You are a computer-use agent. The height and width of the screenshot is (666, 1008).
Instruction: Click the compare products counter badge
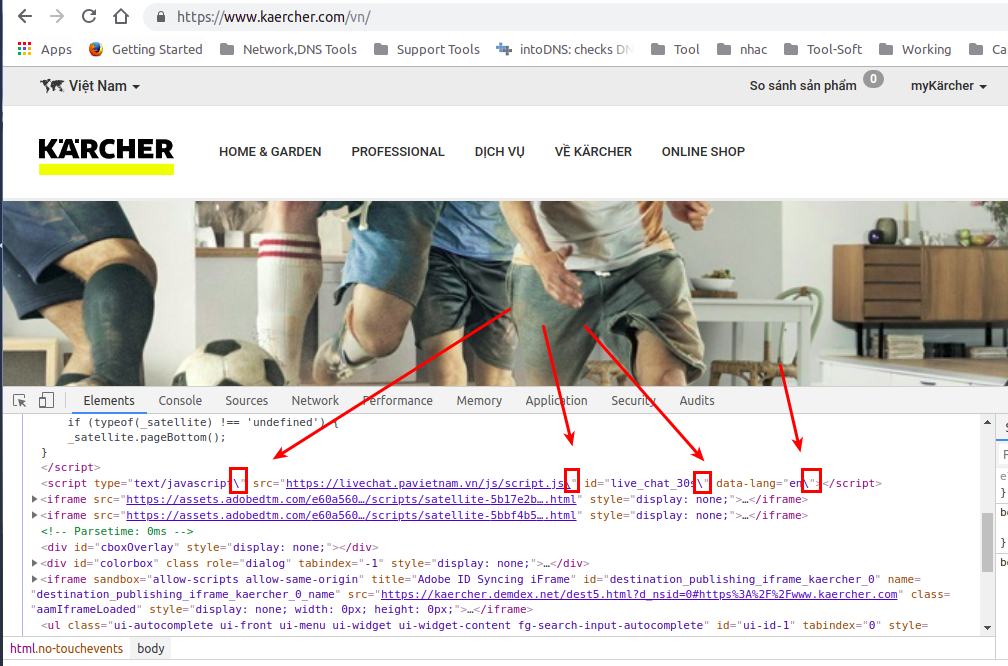873,79
